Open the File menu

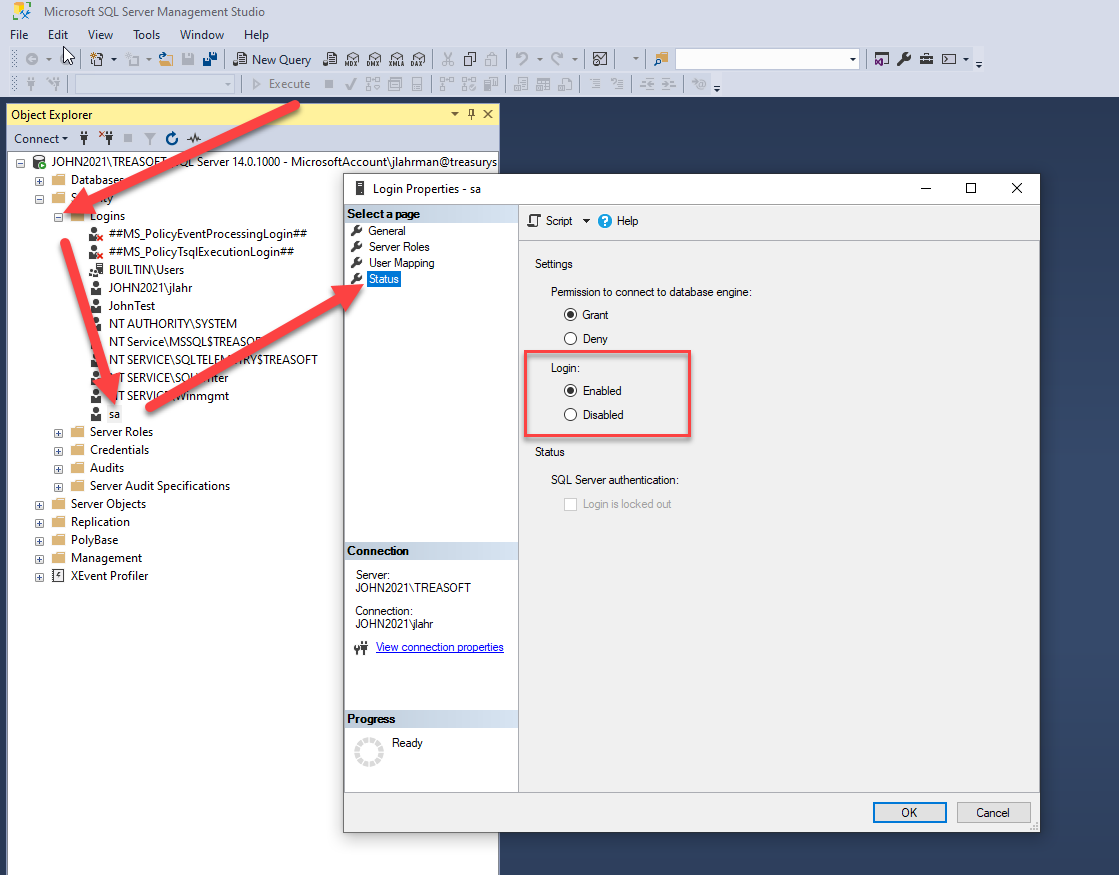pyautogui.click(x=19, y=35)
